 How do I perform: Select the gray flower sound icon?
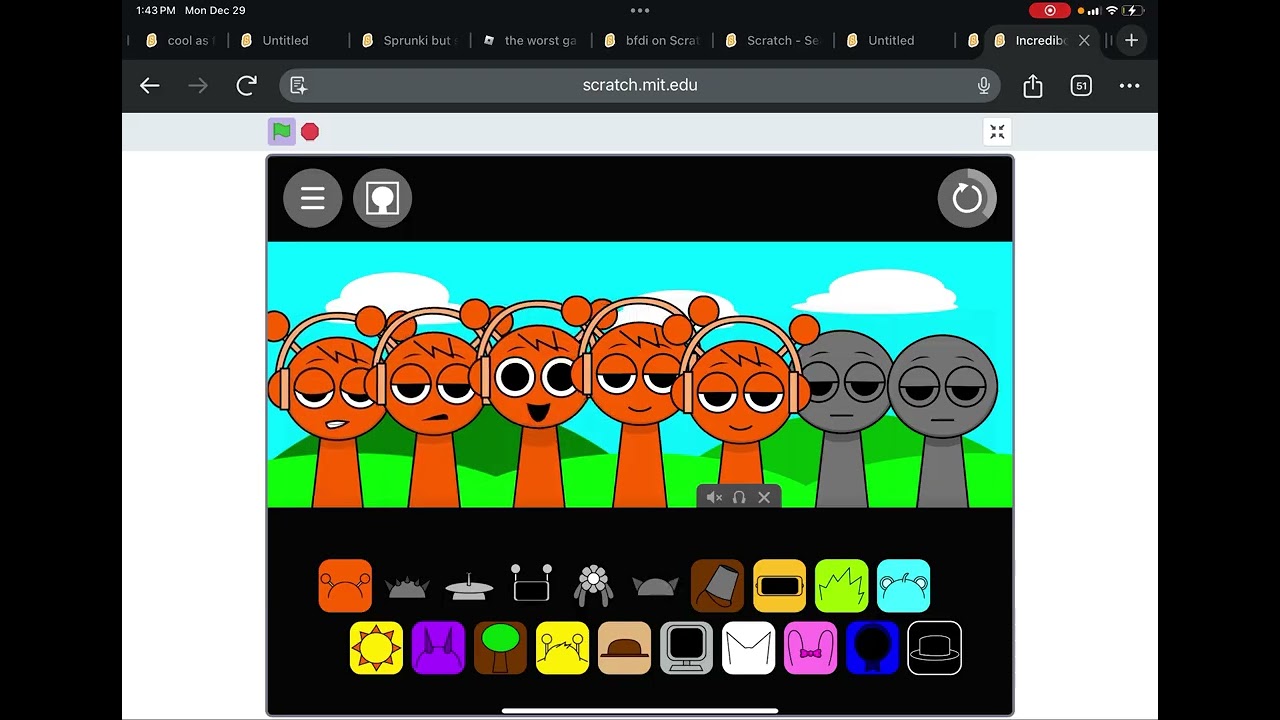pos(593,585)
